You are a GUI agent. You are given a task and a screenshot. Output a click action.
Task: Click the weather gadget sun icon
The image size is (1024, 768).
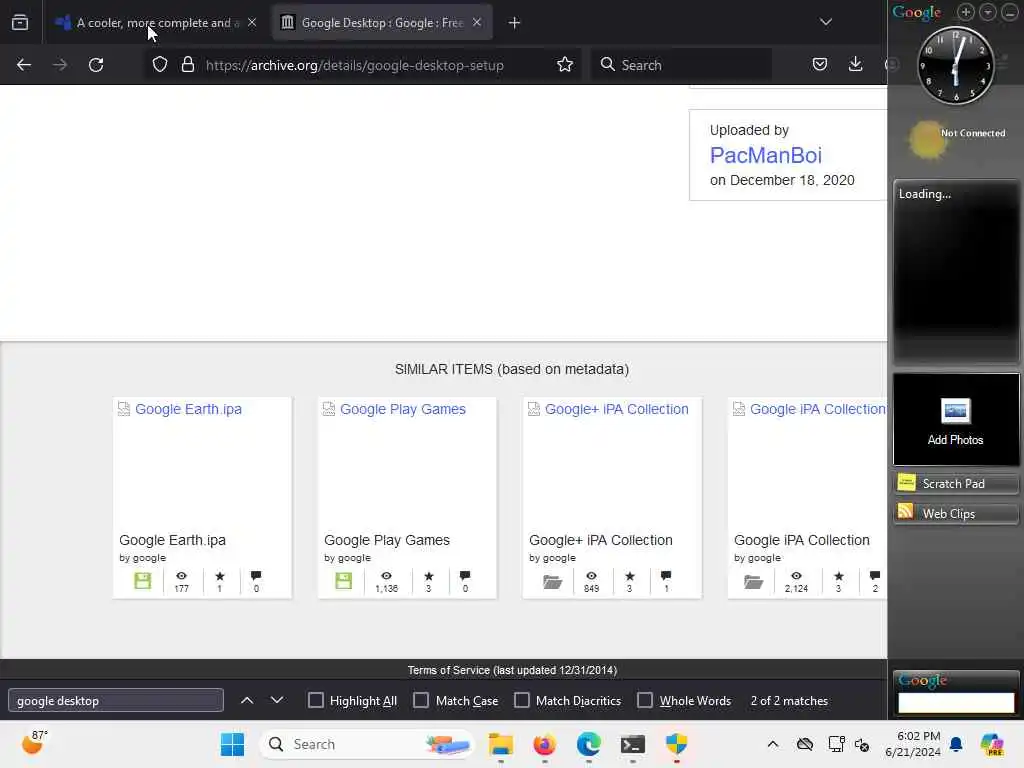[927, 139]
